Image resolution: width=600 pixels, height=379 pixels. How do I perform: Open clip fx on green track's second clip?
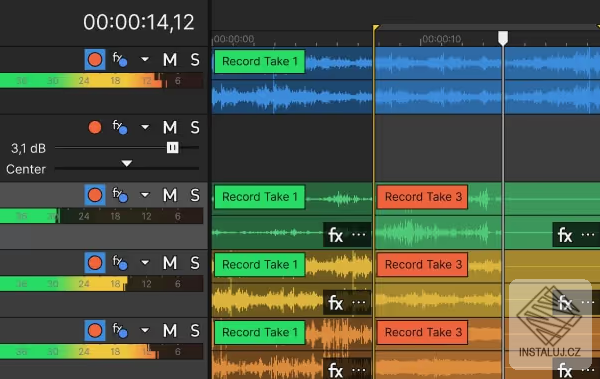coord(565,235)
